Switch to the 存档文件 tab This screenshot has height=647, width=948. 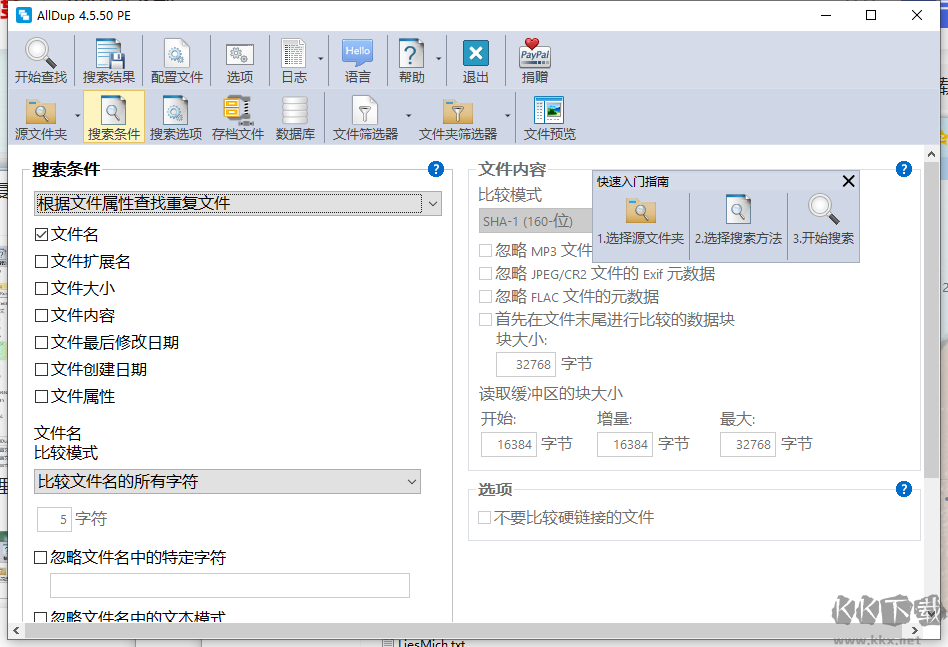pos(238,117)
